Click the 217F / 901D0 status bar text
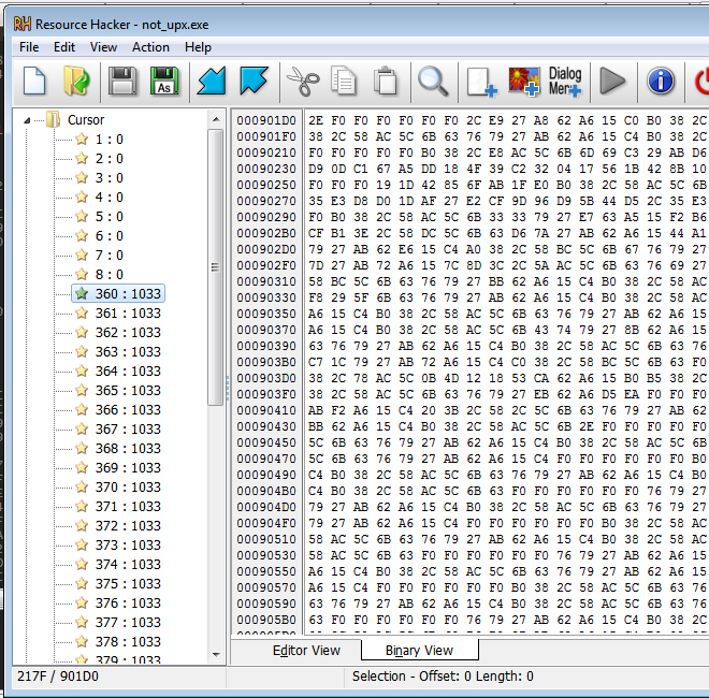This screenshot has width=709, height=698. (x=58, y=676)
